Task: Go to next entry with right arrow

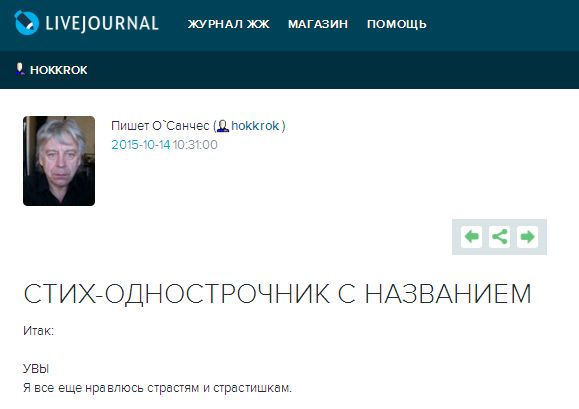Action: (x=527, y=237)
